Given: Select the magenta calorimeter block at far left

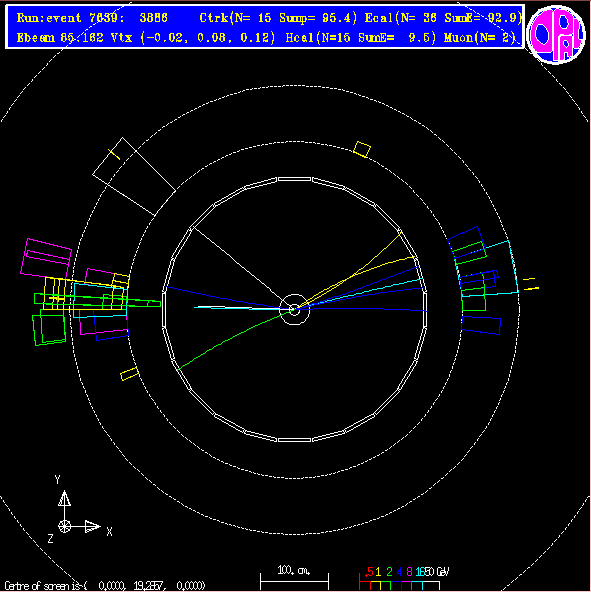Looking at the screenshot, I should 46,258.
